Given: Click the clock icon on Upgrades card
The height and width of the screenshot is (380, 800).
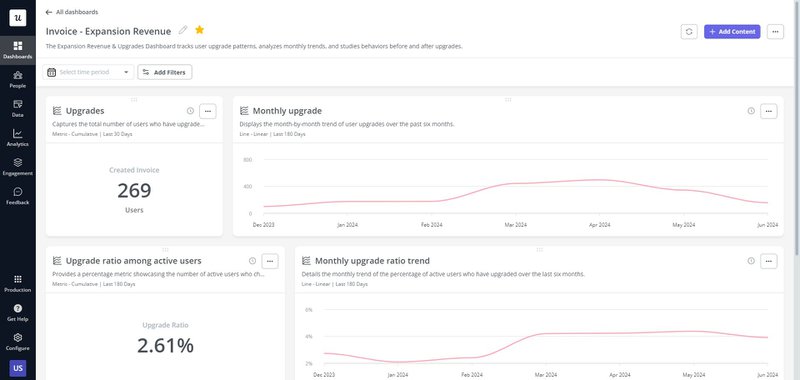Looking at the screenshot, I should pyautogui.click(x=190, y=111).
